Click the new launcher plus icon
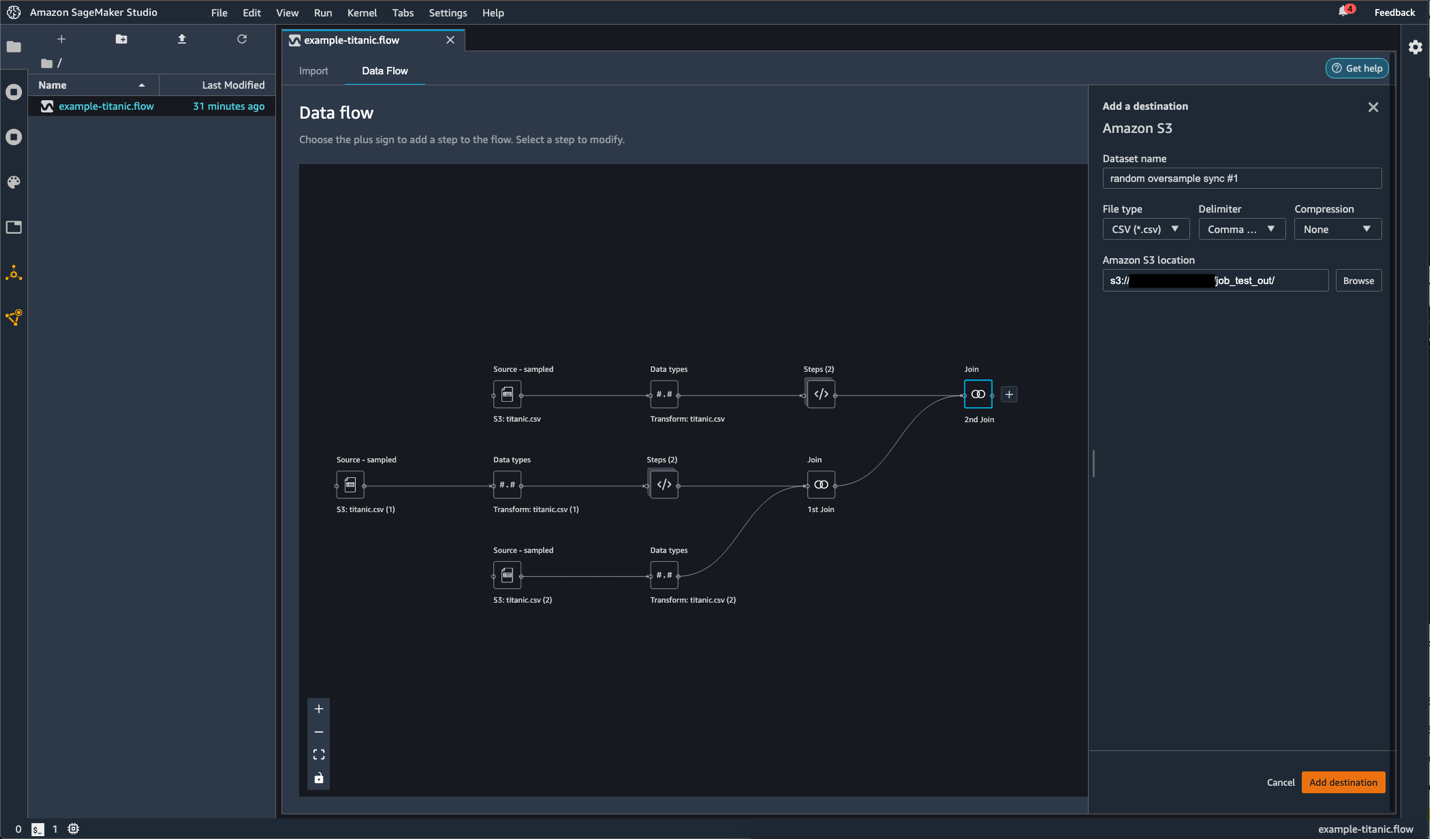Screen dimensions: 1430x839 [61, 39]
